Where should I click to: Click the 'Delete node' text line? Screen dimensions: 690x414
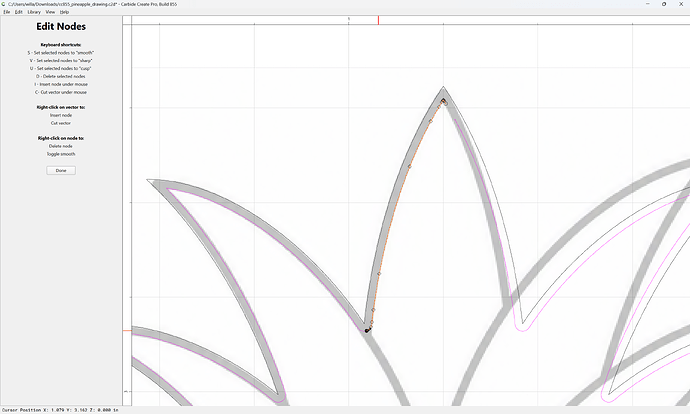[61, 146]
